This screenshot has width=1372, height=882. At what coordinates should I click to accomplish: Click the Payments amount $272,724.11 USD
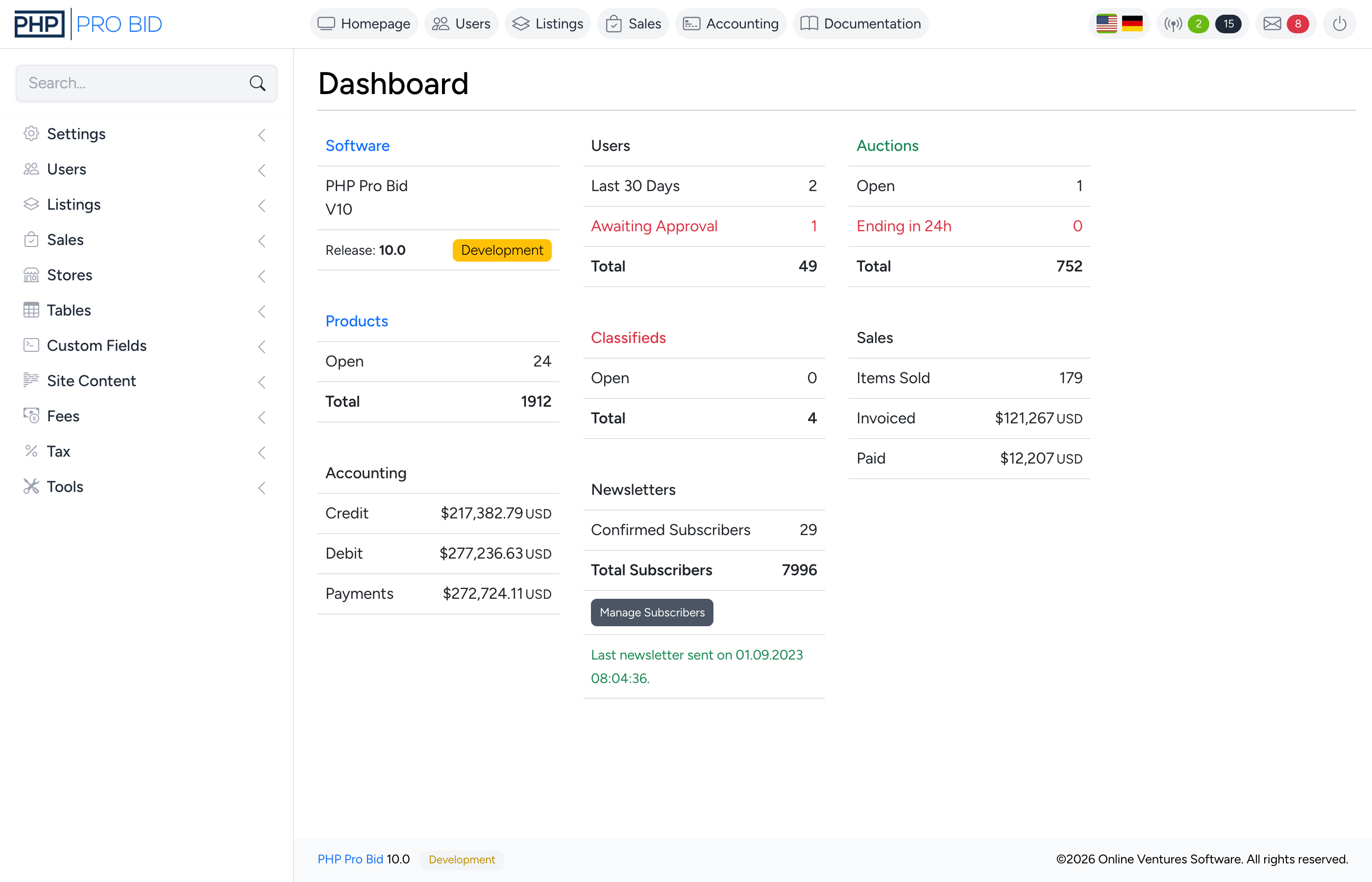(496, 593)
